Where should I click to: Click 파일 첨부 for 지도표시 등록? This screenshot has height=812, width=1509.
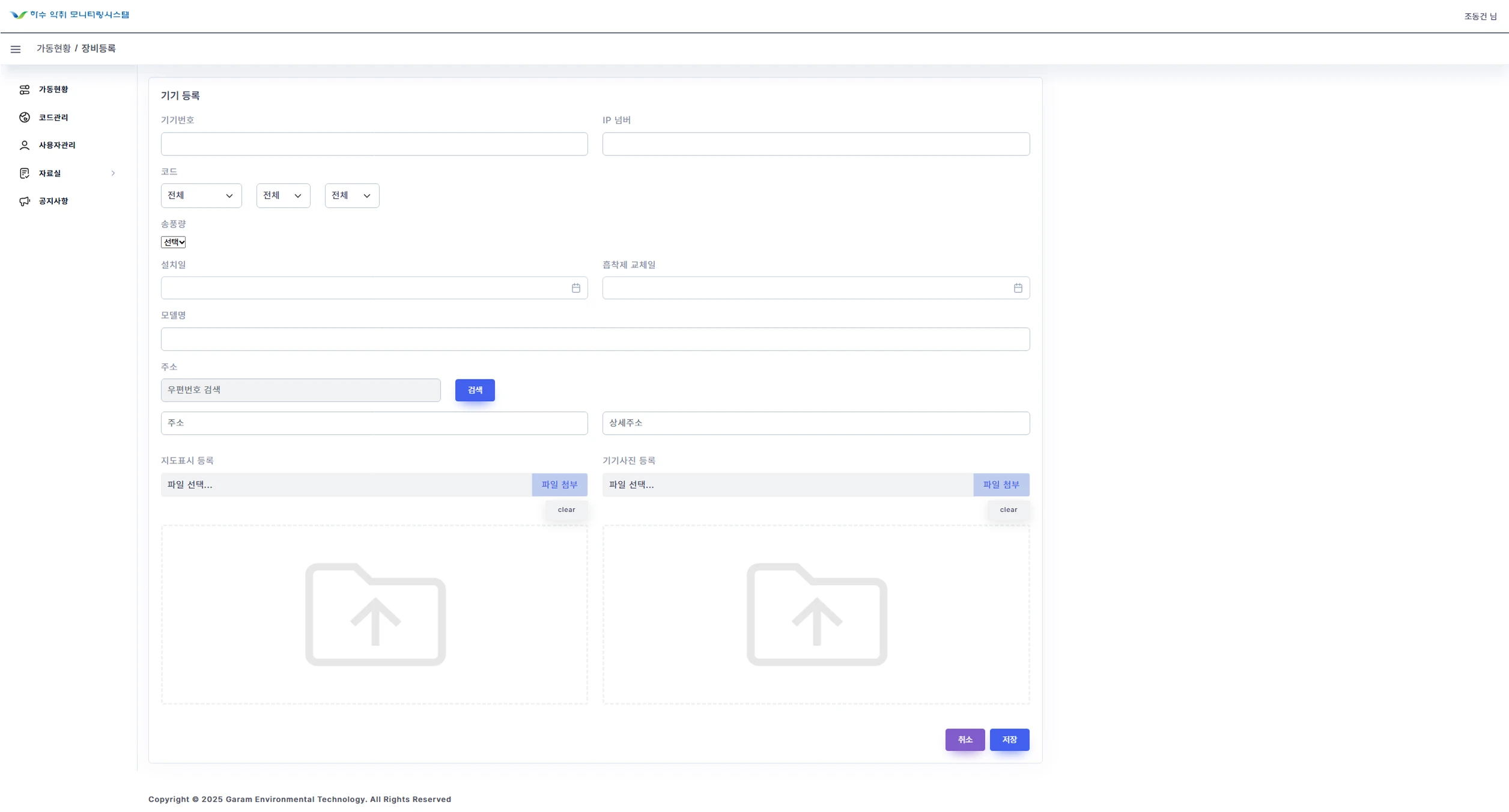[x=559, y=485]
